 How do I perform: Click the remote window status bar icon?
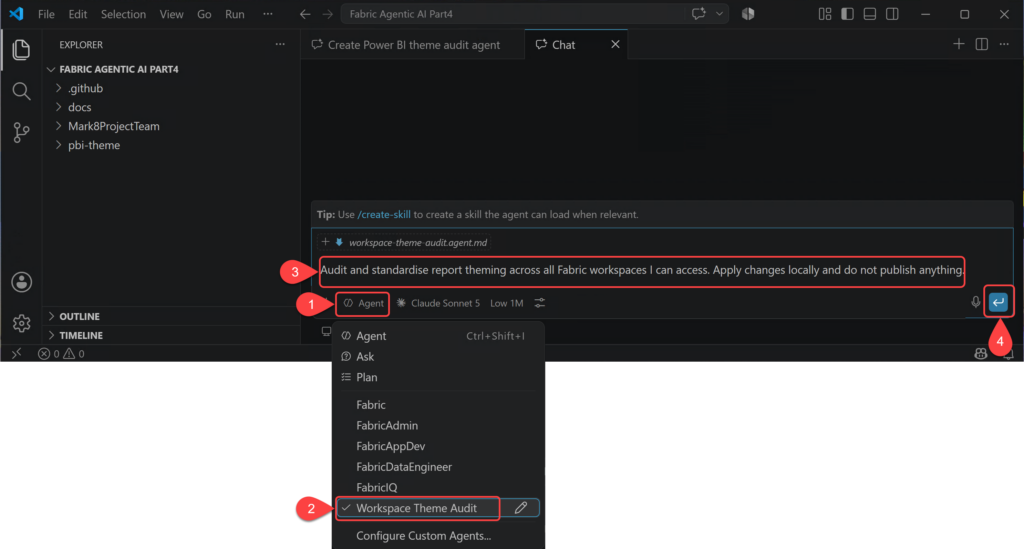(16, 353)
